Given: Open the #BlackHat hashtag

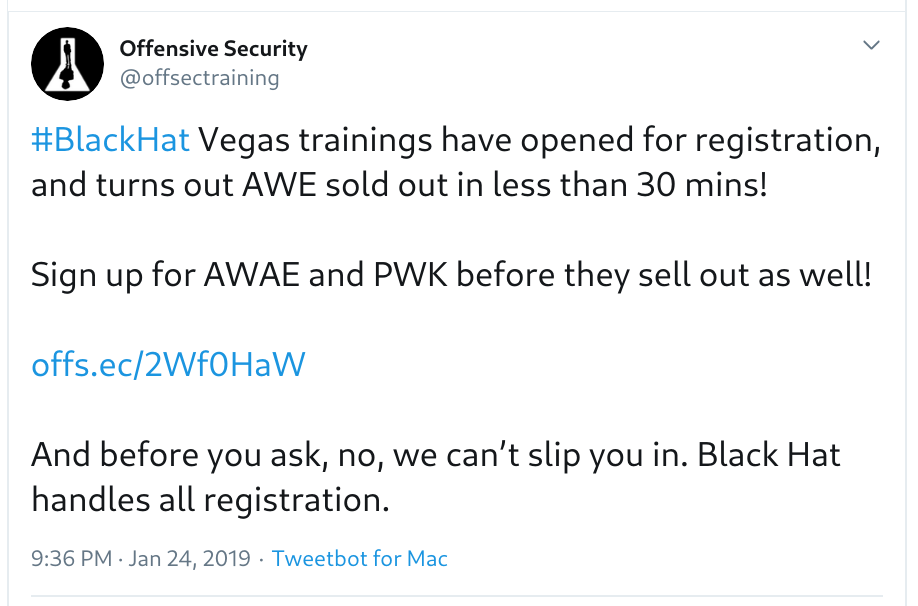Looking at the screenshot, I should point(110,140).
